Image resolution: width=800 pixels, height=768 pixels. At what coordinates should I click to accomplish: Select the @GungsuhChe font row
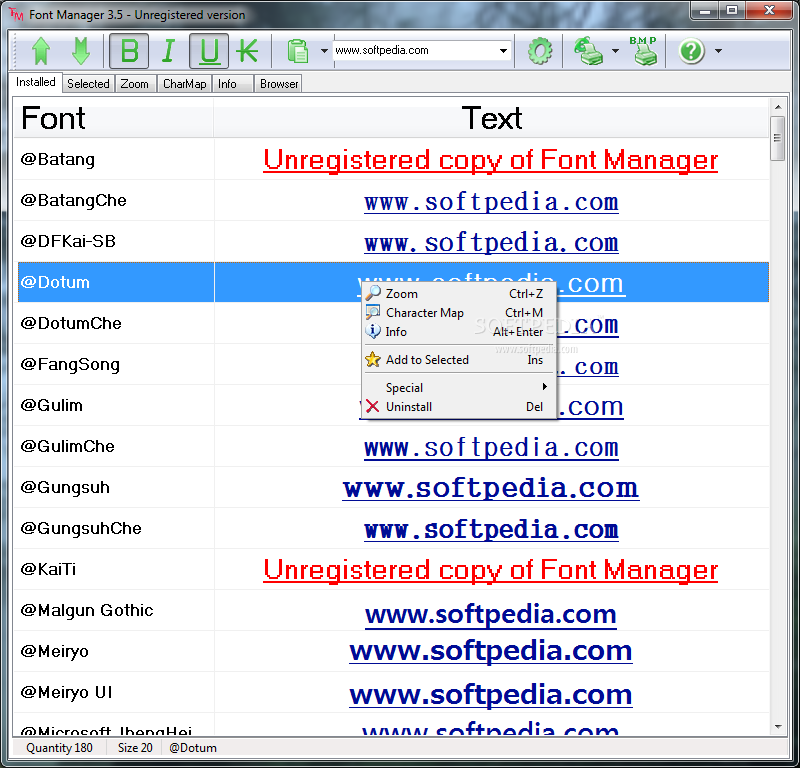pyautogui.click(x=391, y=528)
